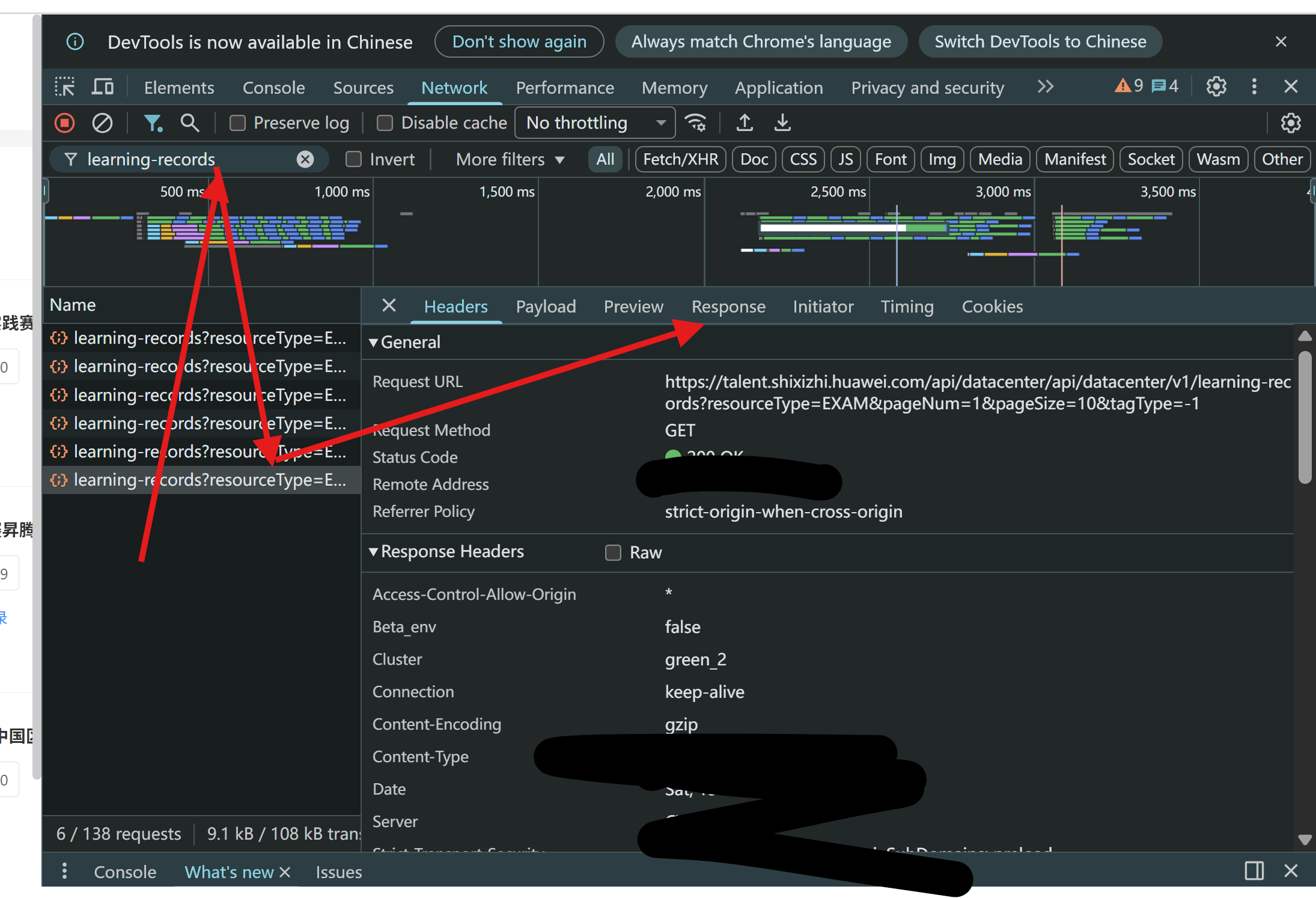Image resolution: width=1316 pixels, height=898 pixels.
Task: Open network search magnifier
Action: click(190, 123)
